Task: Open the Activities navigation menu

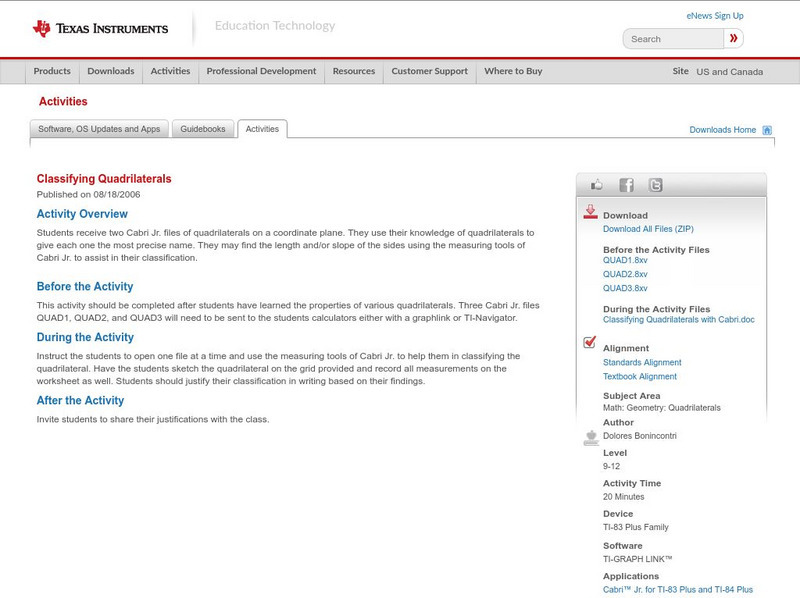Action: tap(170, 71)
